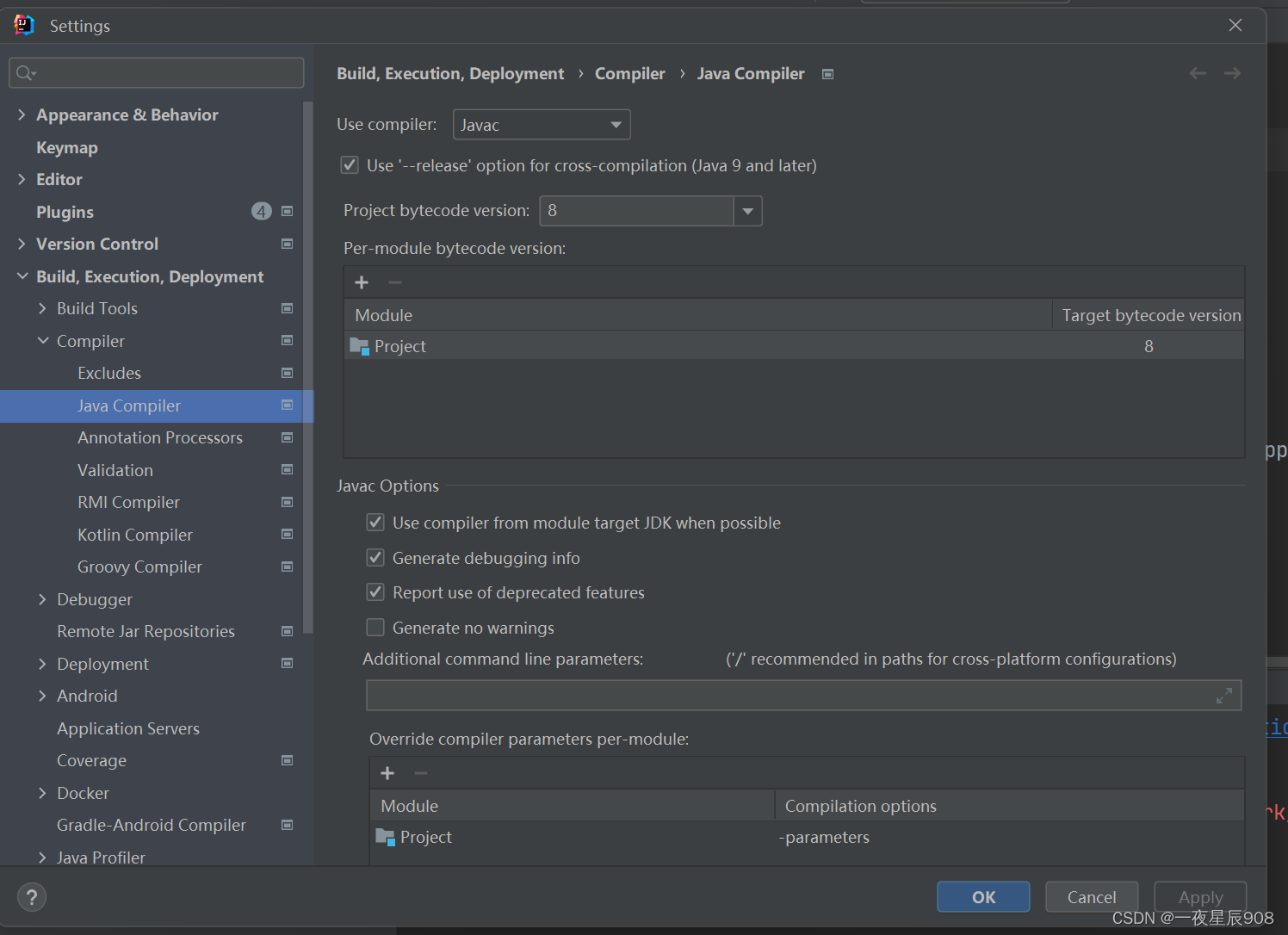This screenshot has width=1288, height=935.
Task: Navigate back using the left arrow
Action: [1198, 73]
